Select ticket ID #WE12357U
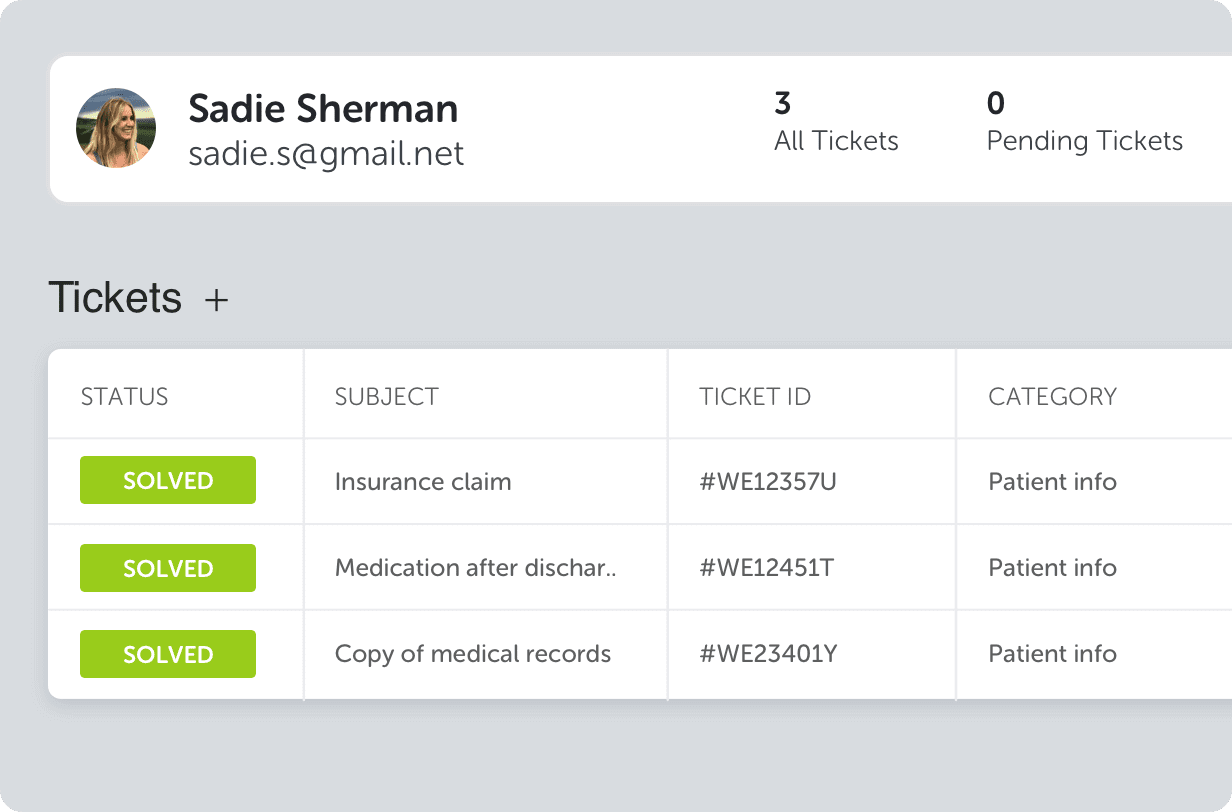 (x=768, y=481)
